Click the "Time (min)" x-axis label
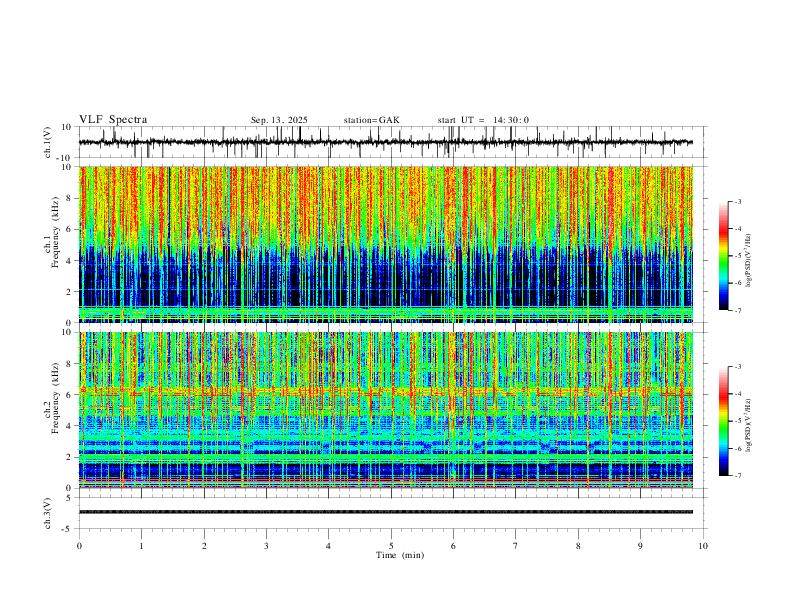Screen dimensions: 792x612 coord(400,555)
